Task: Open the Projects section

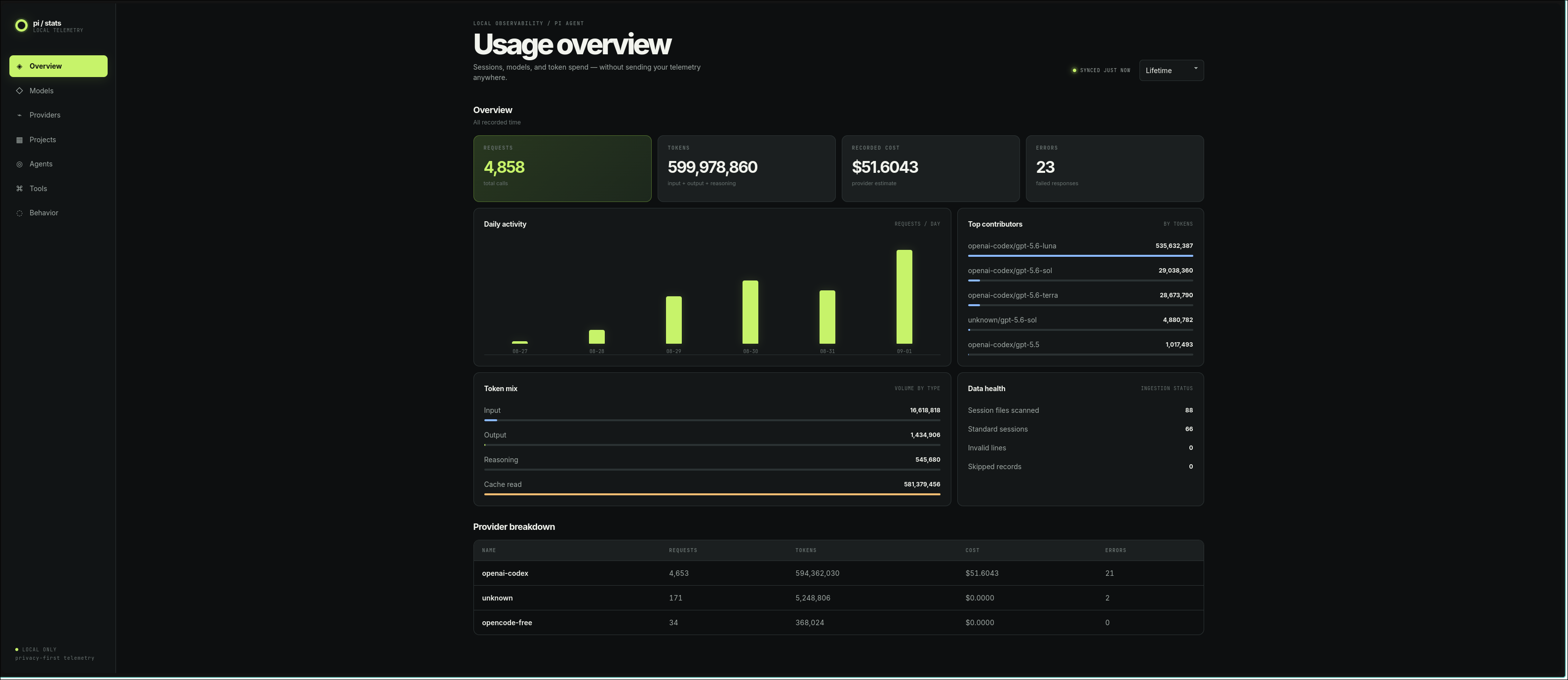Action: coord(58,140)
